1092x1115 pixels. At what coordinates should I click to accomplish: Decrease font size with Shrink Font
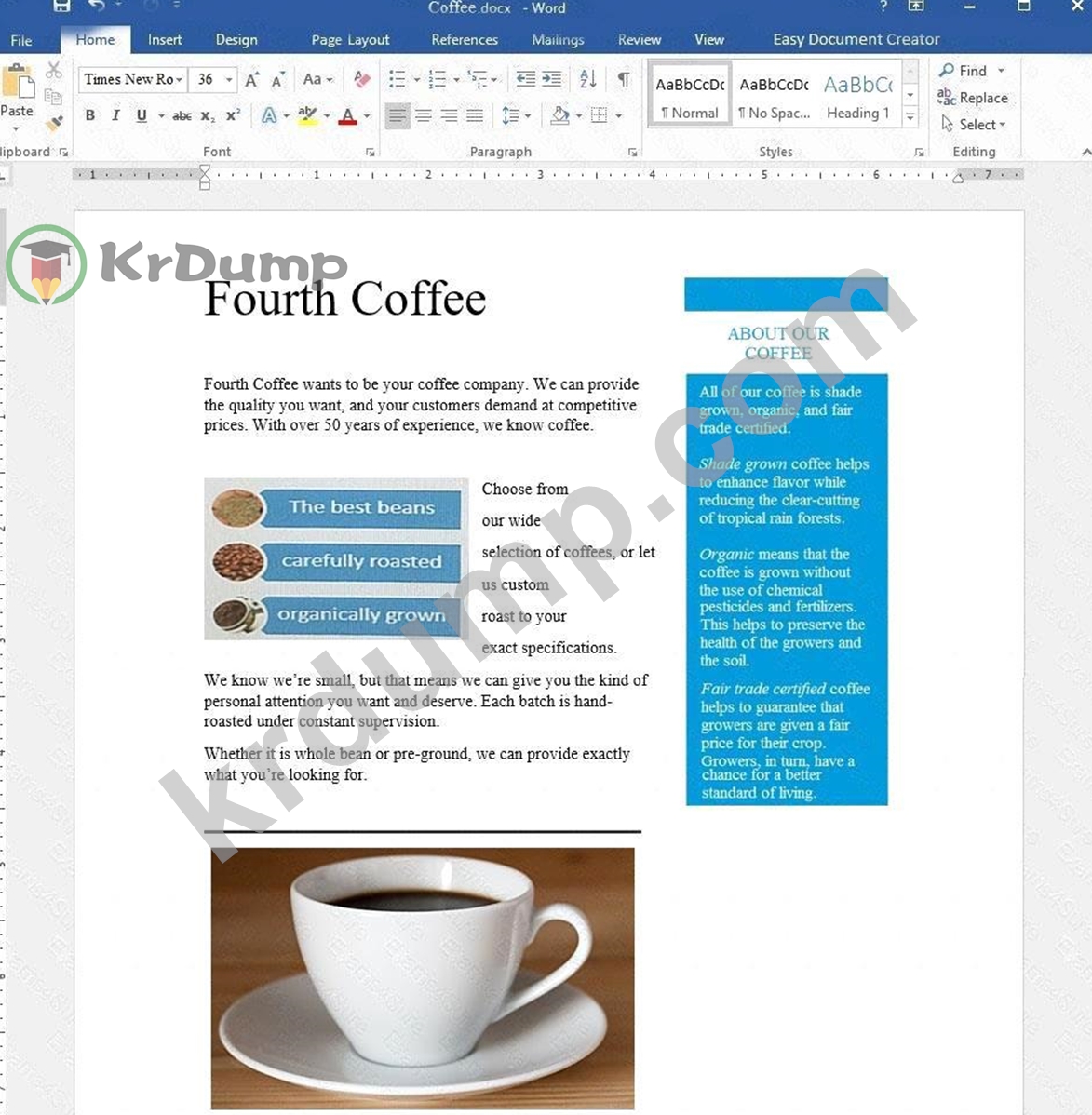pos(278,80)
